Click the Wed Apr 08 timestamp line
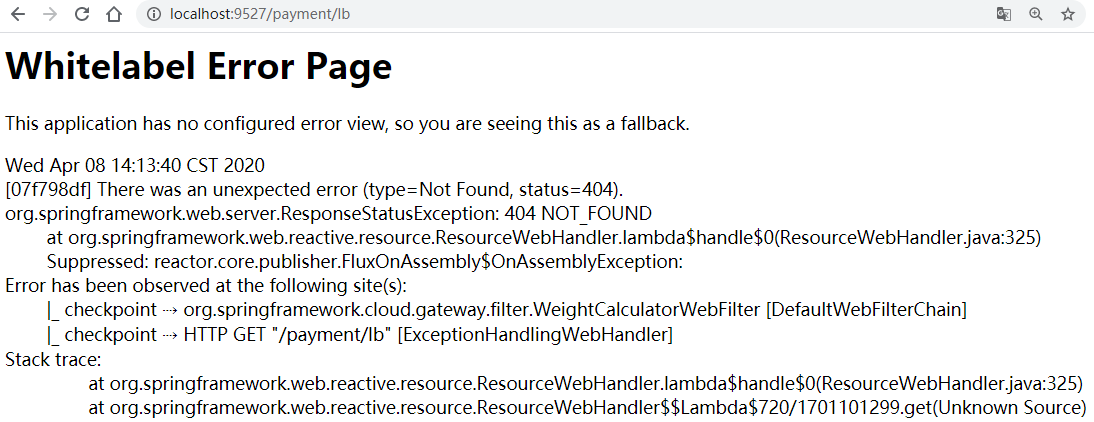The height and width of the screenshot is (422, 1094). click(135, 165)
